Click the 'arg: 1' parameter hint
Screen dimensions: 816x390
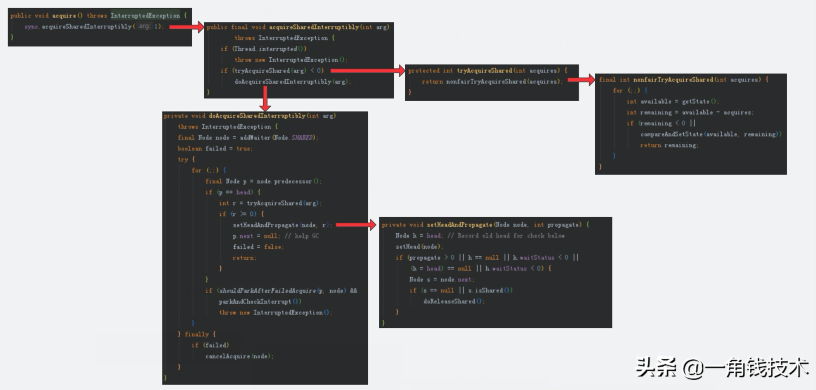point(150,27)
